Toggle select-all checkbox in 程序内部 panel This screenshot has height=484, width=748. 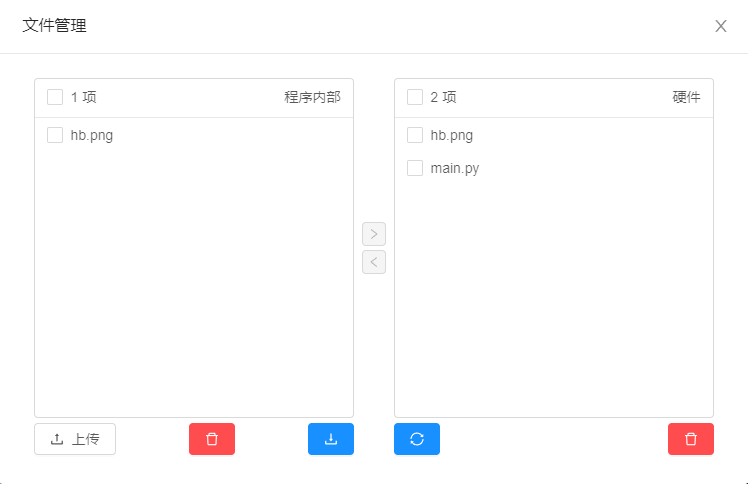coord(55,97)
